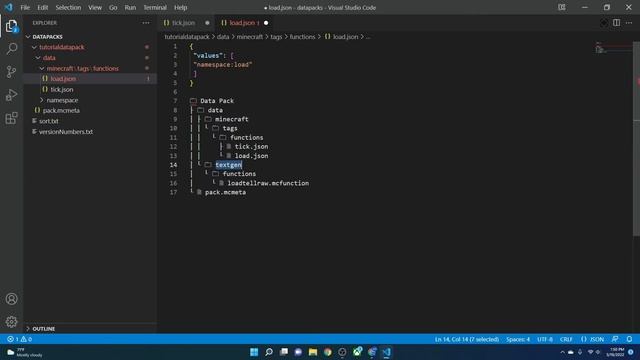Open the File menu
This screenshot has width=640, height=360.
tap(25, 7)
